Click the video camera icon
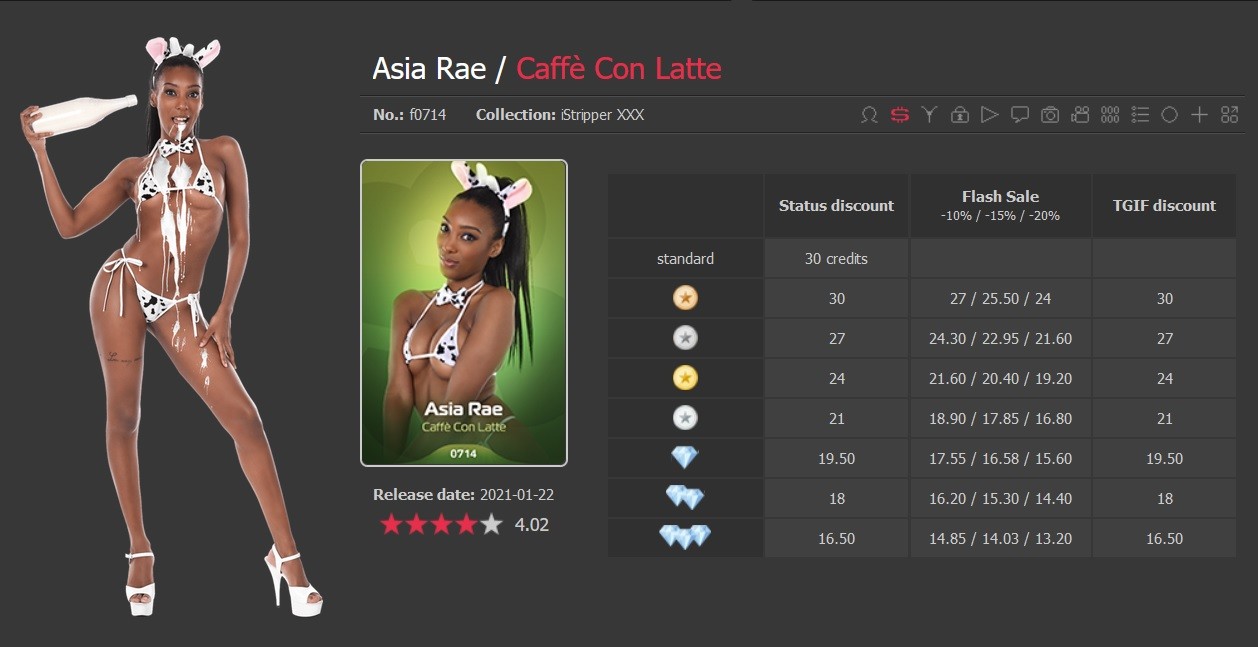1258x647 pixels. coord(1079,115)
